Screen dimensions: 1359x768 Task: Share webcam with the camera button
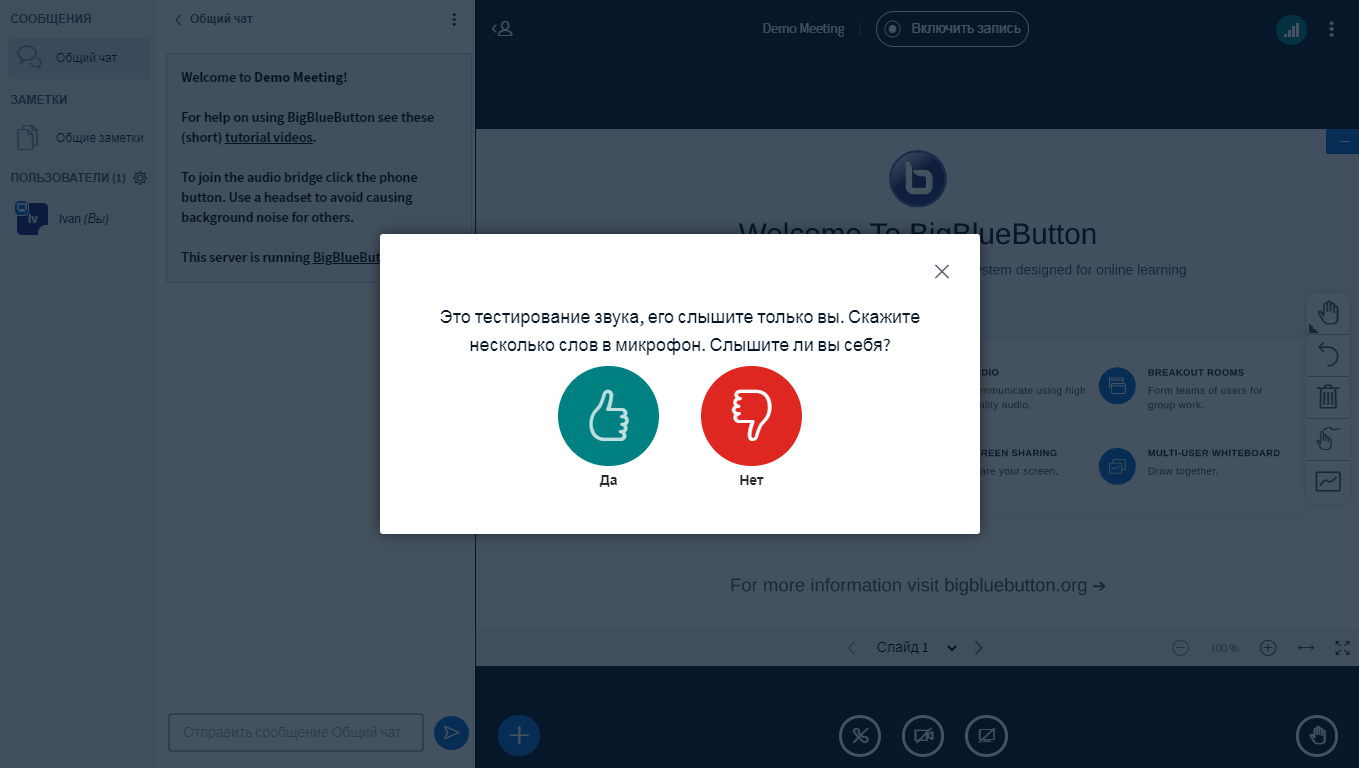pos(923,736)
